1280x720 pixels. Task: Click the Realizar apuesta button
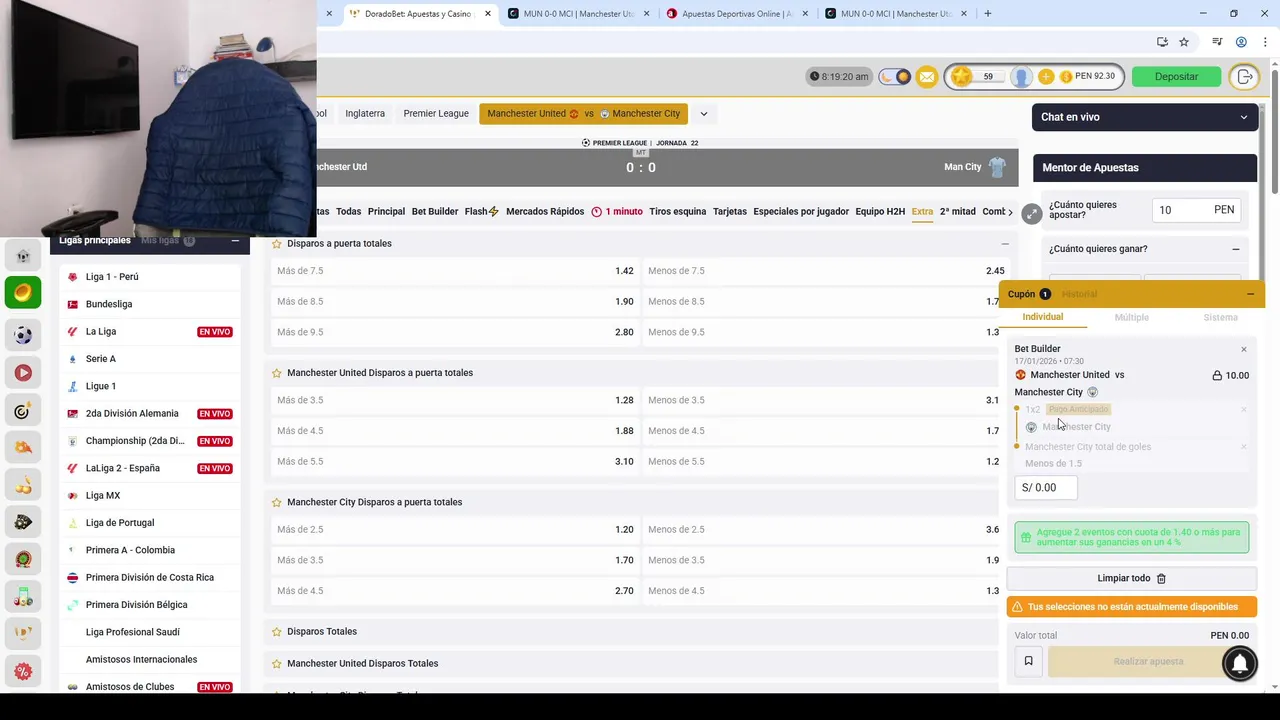point(1148,661)
